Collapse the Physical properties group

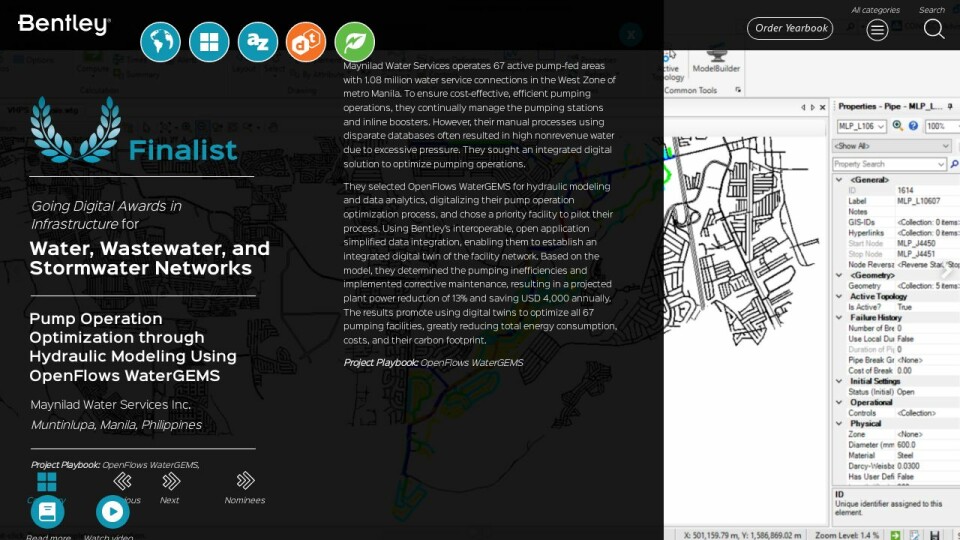coord(839,424)
